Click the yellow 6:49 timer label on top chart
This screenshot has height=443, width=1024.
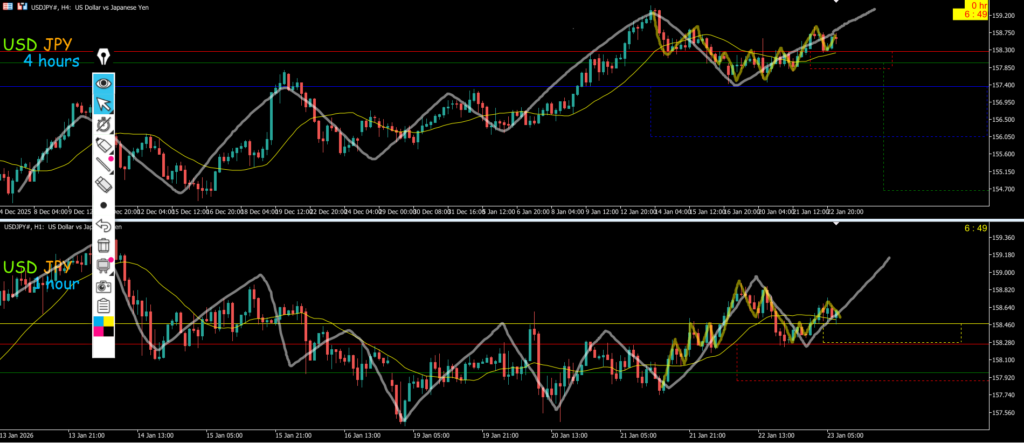click(975, 15)
